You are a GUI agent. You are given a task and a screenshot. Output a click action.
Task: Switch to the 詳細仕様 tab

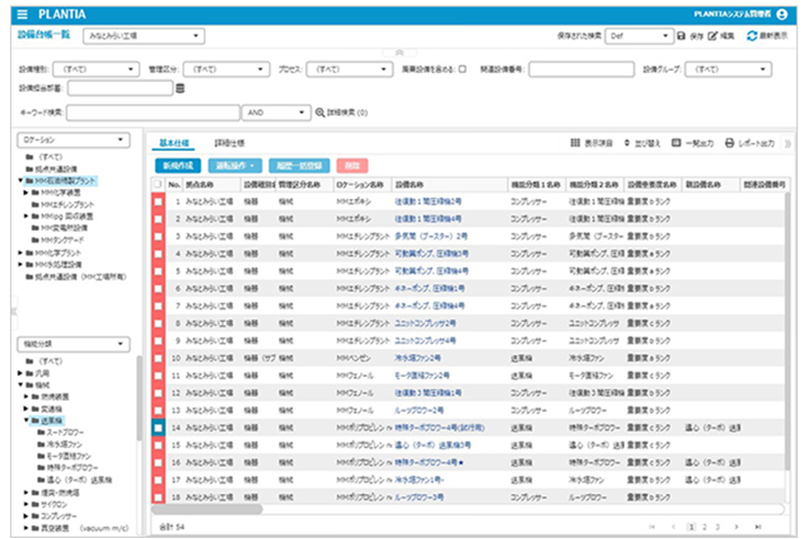click(x=230, y=143)
